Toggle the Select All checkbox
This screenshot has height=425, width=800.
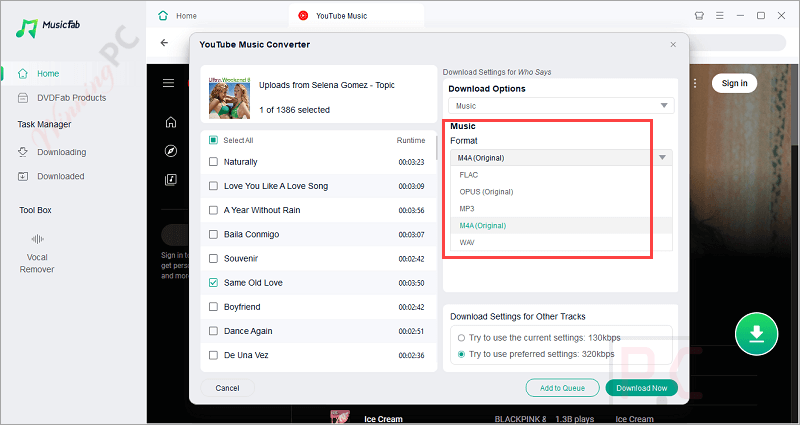click(213, 140)
